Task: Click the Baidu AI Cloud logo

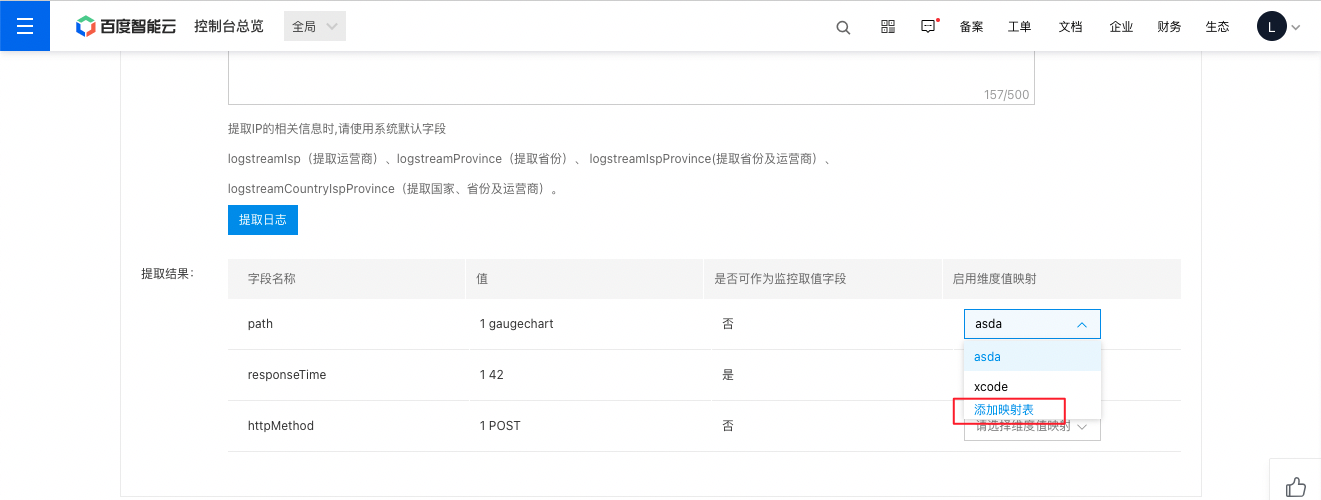Action: (x=126, y=27)
